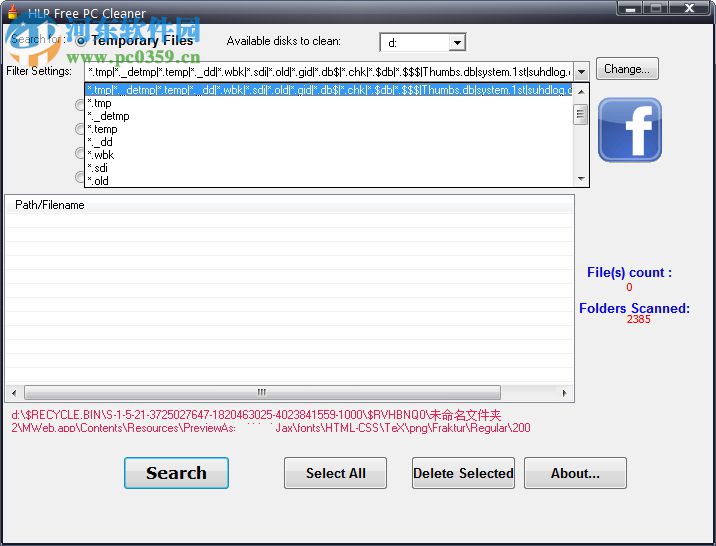716x546 pixels.
Task: Choose the *._dd filter entry
Action: 329,142
